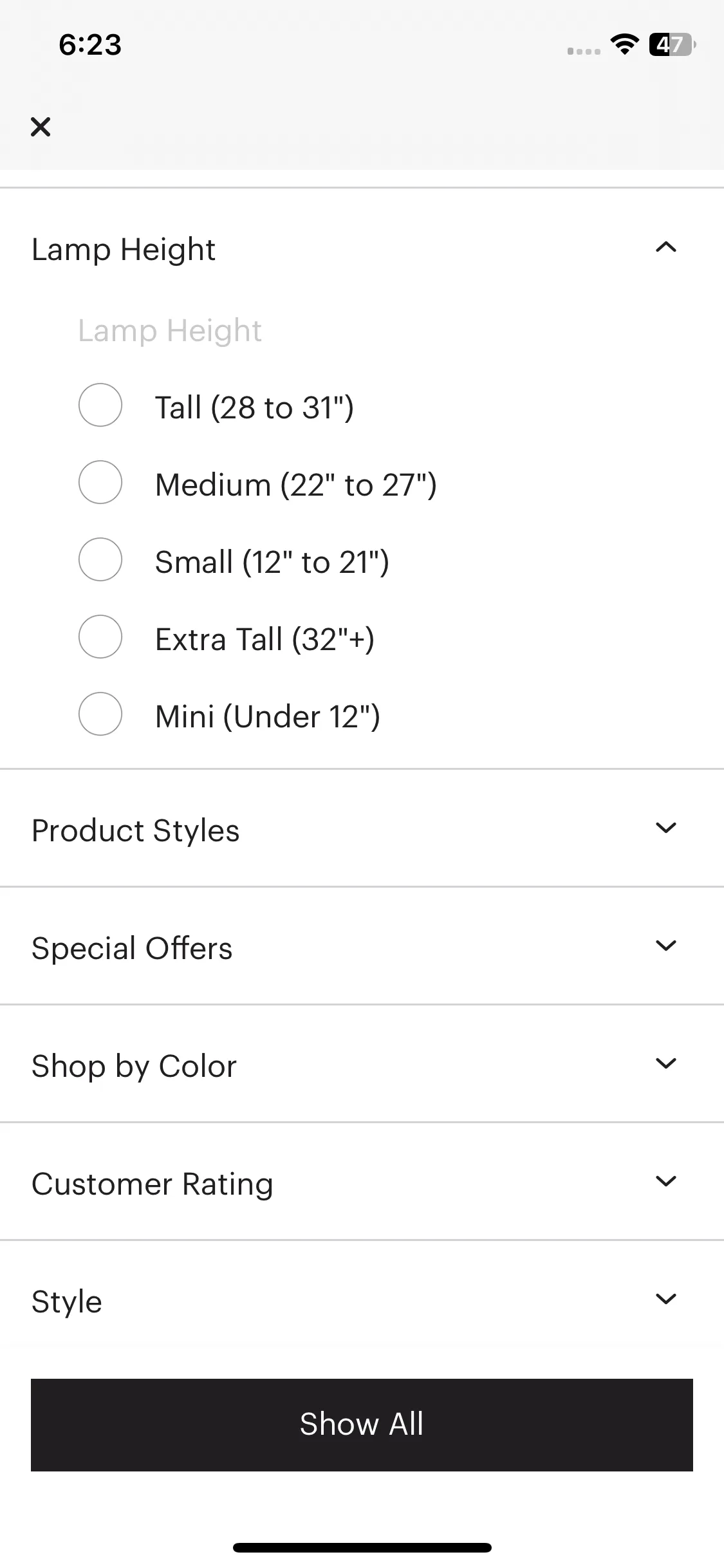Select Tall (28 to 31") radio button
This screenshot has height=1568, width=724.
click(x=100, y=405)
